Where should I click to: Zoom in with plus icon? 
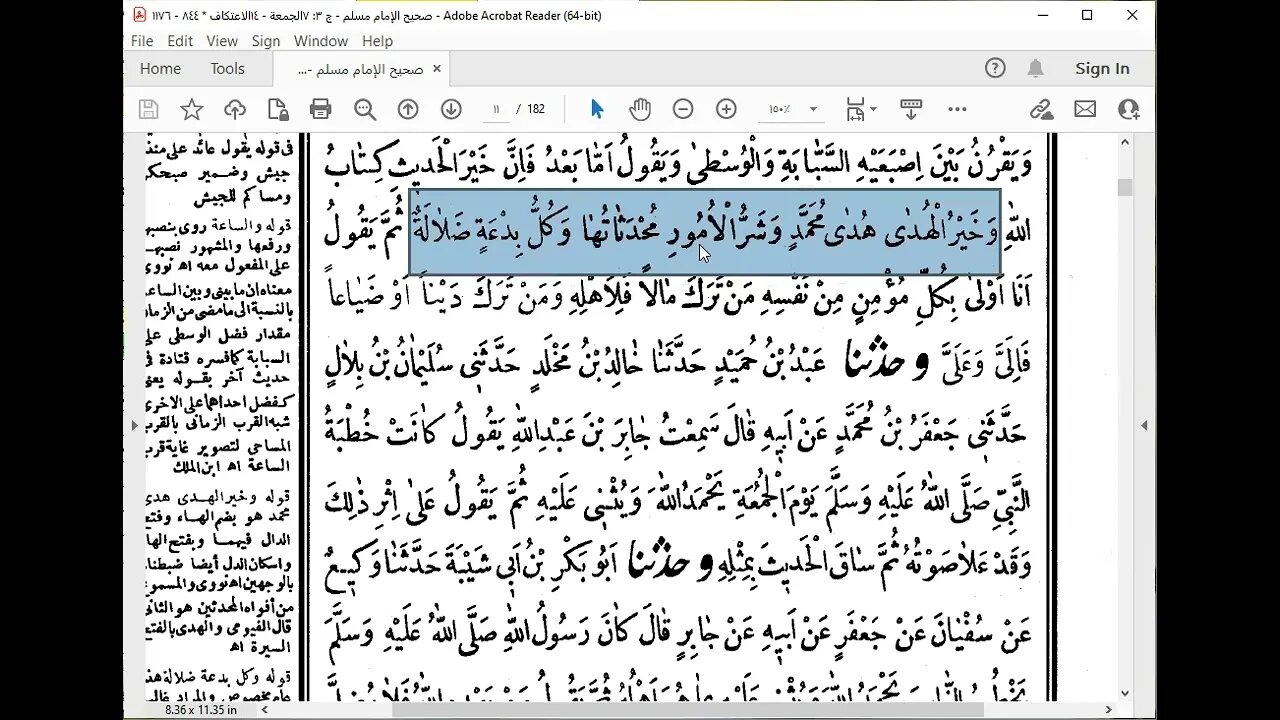(x=726, y=109)
